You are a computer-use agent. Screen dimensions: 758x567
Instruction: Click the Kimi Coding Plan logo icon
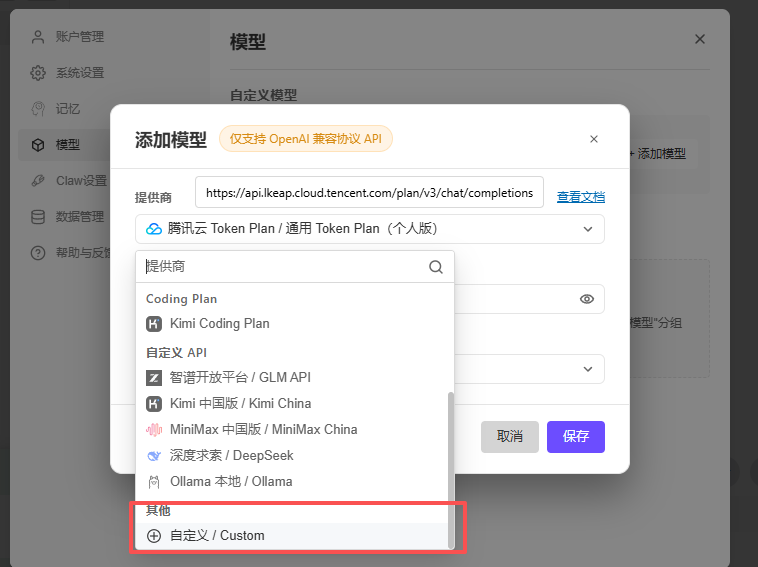154,323
